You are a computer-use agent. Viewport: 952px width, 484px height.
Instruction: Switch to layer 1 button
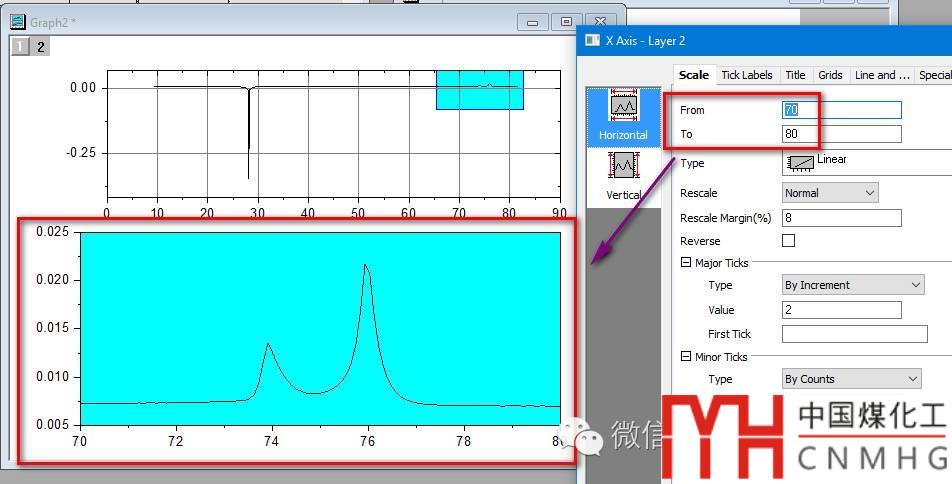[x=20, y=46]
